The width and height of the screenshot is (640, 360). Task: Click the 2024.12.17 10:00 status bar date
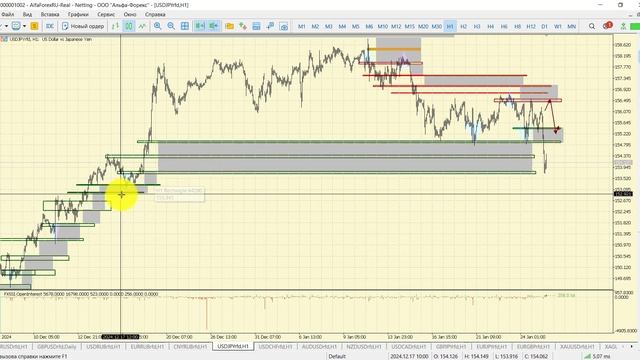pos(409,356)
